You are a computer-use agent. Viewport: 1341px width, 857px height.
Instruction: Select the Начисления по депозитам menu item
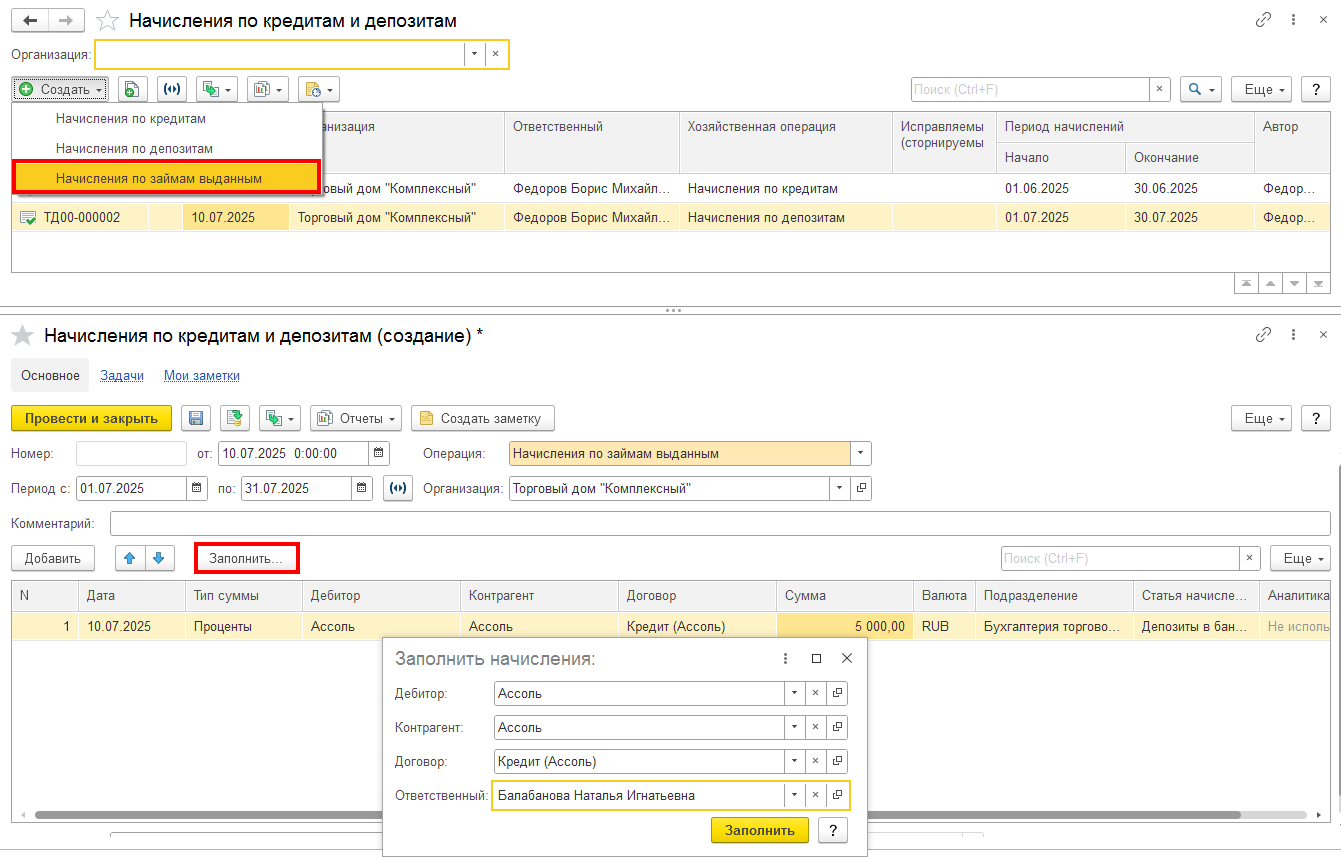coord(134,148)
